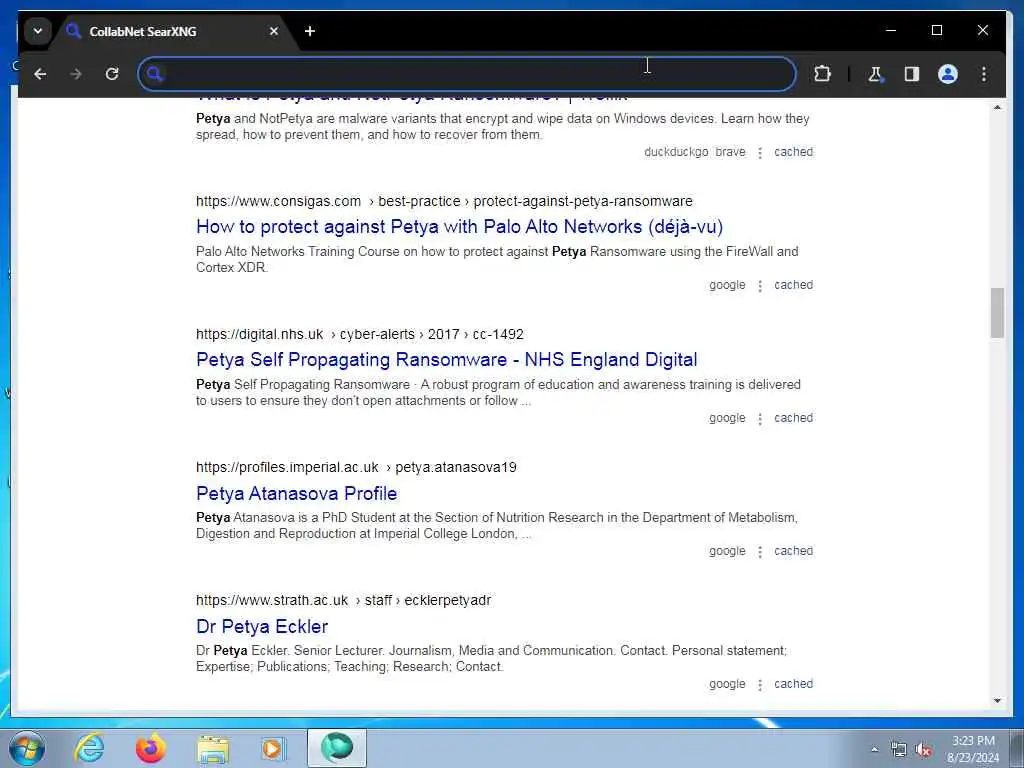1024x768 pixels.
Task: Open cached link for NHS result
Action: pyautogui.click(x=793, y=418)
